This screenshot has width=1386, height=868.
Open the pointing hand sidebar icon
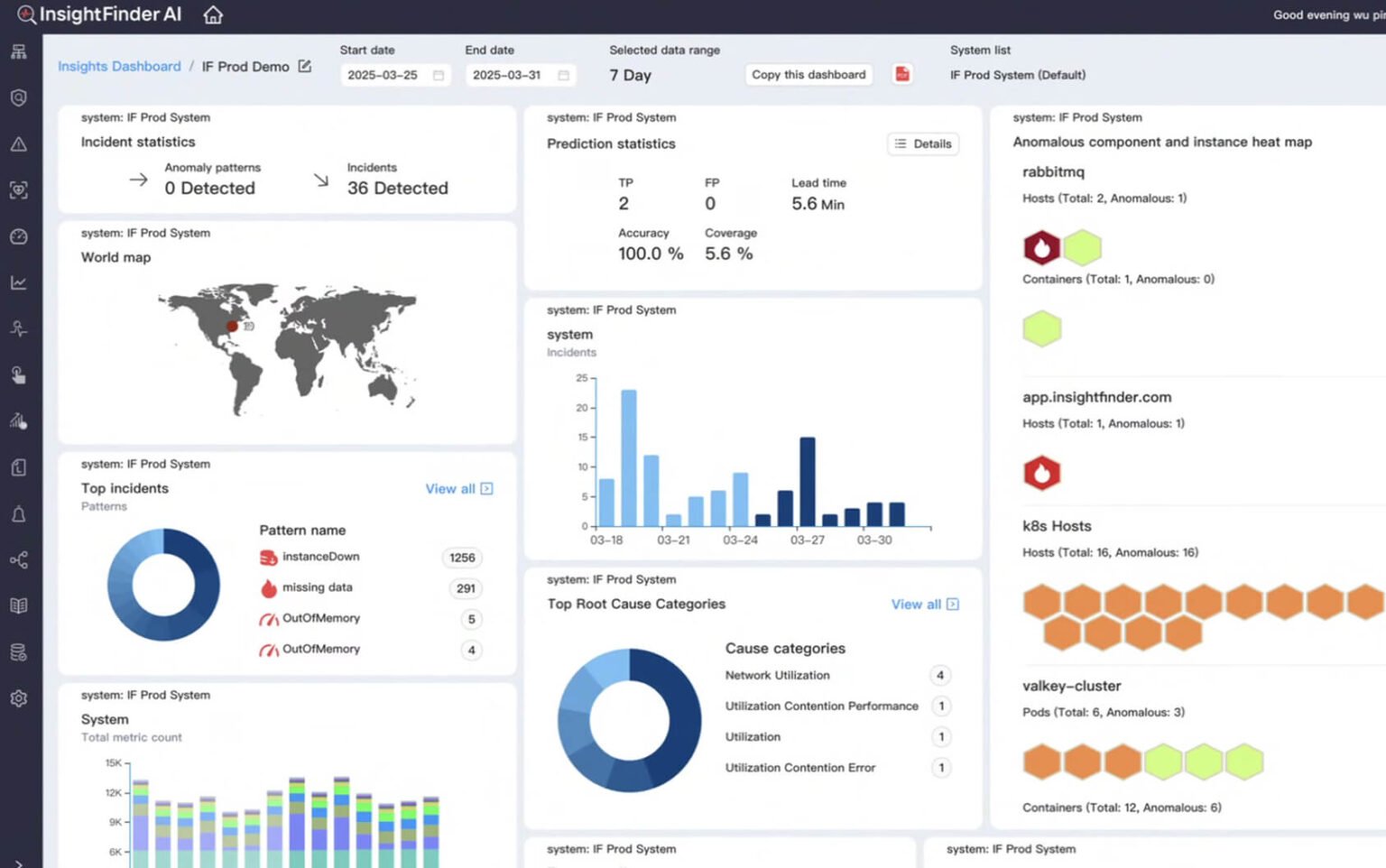pos(19,375)
